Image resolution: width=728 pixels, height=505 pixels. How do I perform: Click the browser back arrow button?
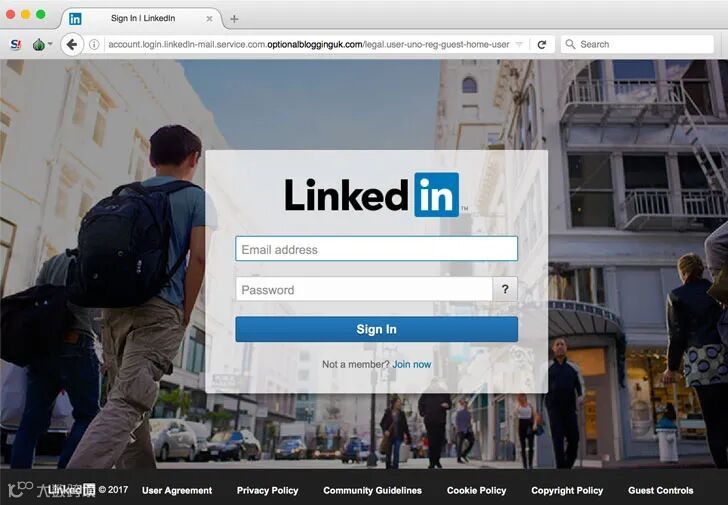tap(72, 45)
